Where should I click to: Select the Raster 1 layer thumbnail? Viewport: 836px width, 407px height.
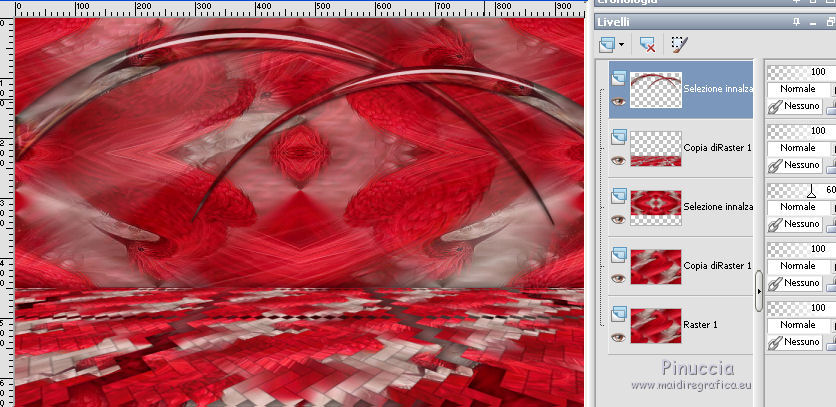(656, 325)
